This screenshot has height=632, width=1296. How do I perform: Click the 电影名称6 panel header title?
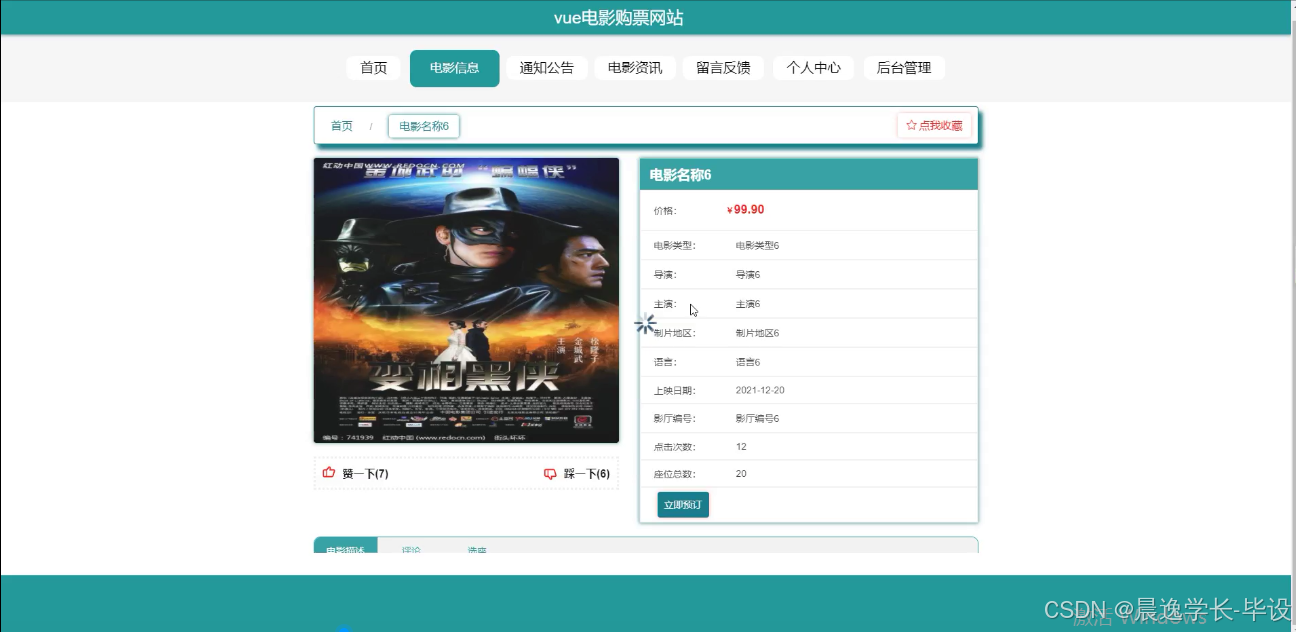681,175
